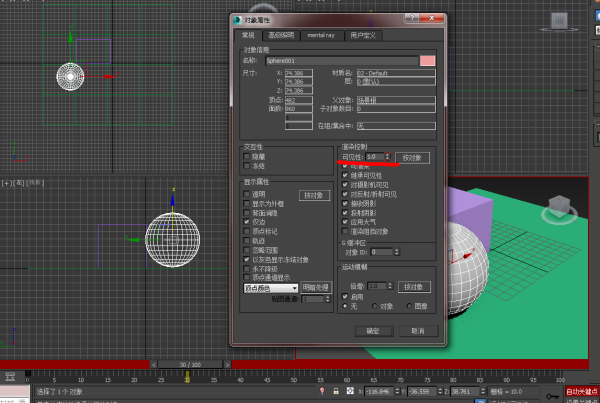
Task: Step time slider back with left arrow
Action: pyautogui.click(x=153, y=365)
